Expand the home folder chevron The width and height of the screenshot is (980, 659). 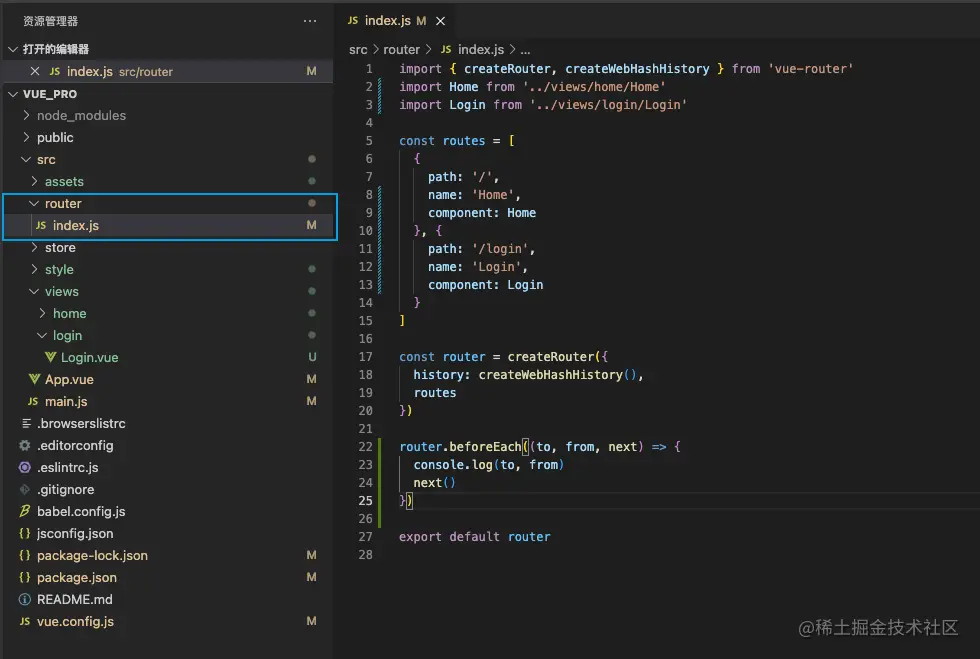click(42, 313)
